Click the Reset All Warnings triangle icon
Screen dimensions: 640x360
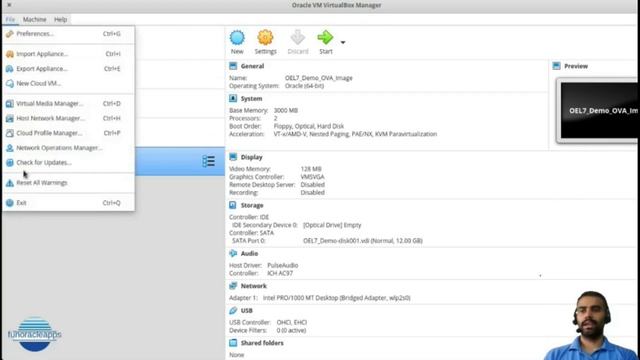9,183
